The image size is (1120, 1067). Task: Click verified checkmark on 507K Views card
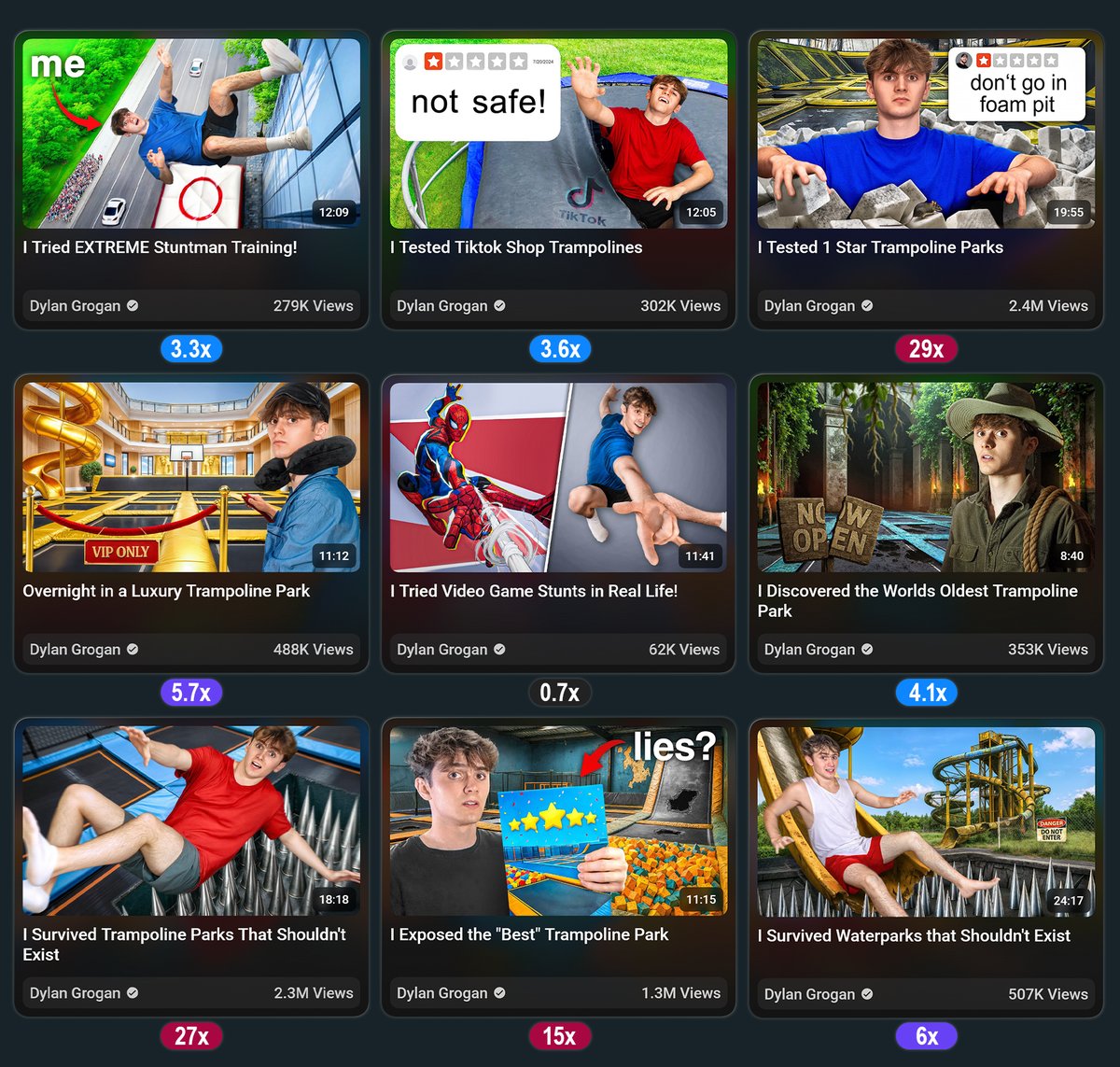(x=867, y=993)
